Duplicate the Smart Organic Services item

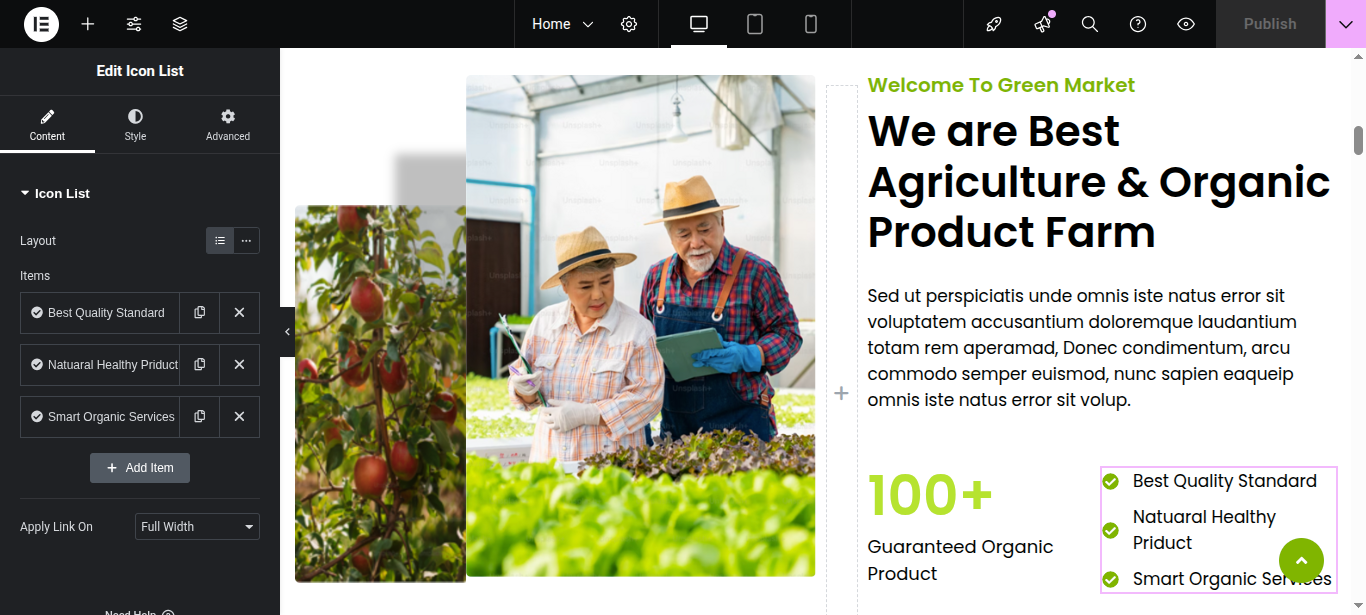(x=199, y=417)
